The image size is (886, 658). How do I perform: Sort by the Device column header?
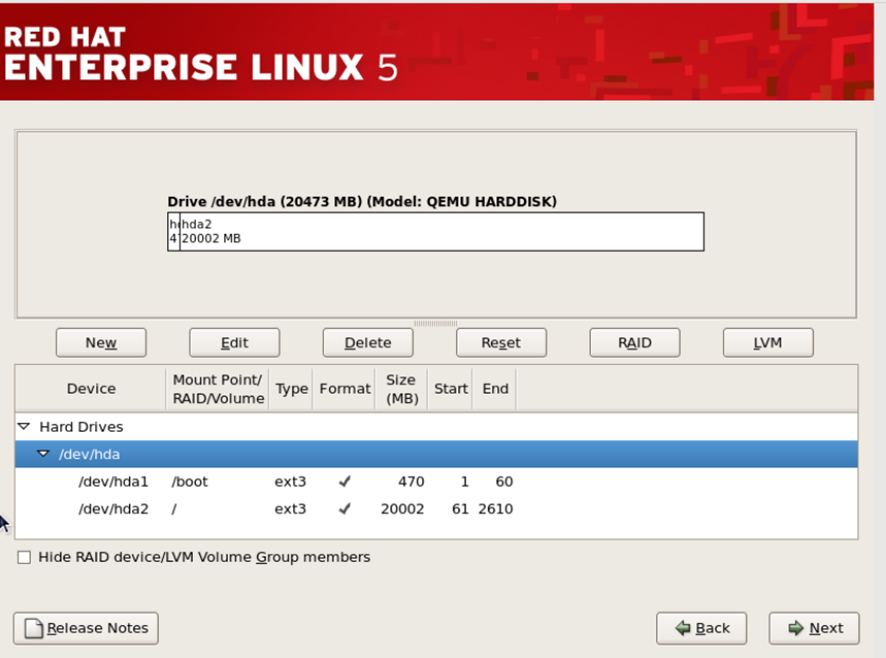tap(91, 388)
